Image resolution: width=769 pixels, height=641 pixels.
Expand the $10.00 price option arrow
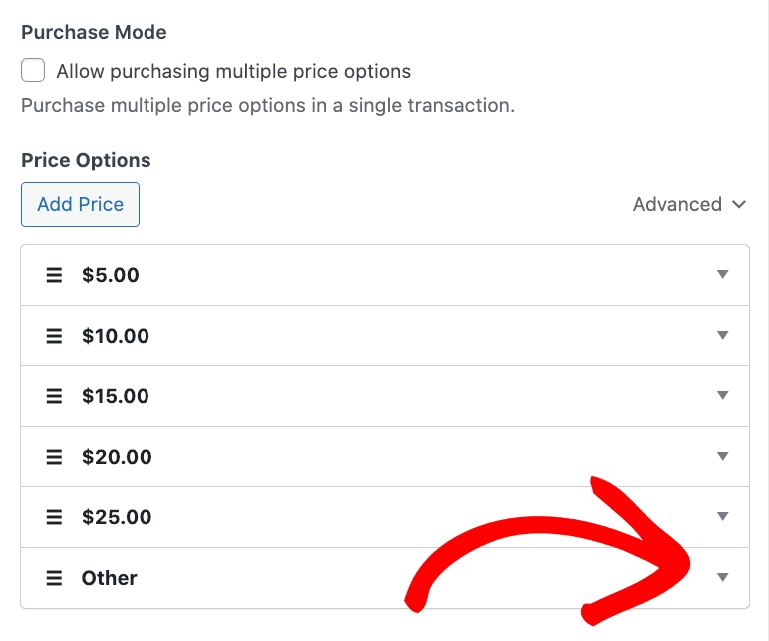[723, 335]
